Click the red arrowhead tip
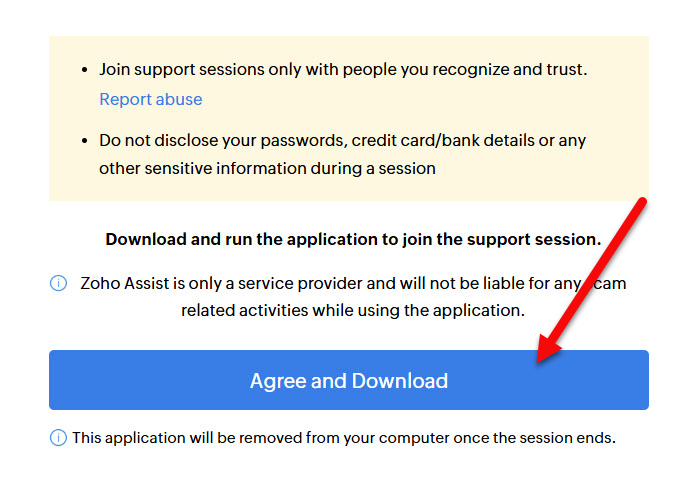 539,361
